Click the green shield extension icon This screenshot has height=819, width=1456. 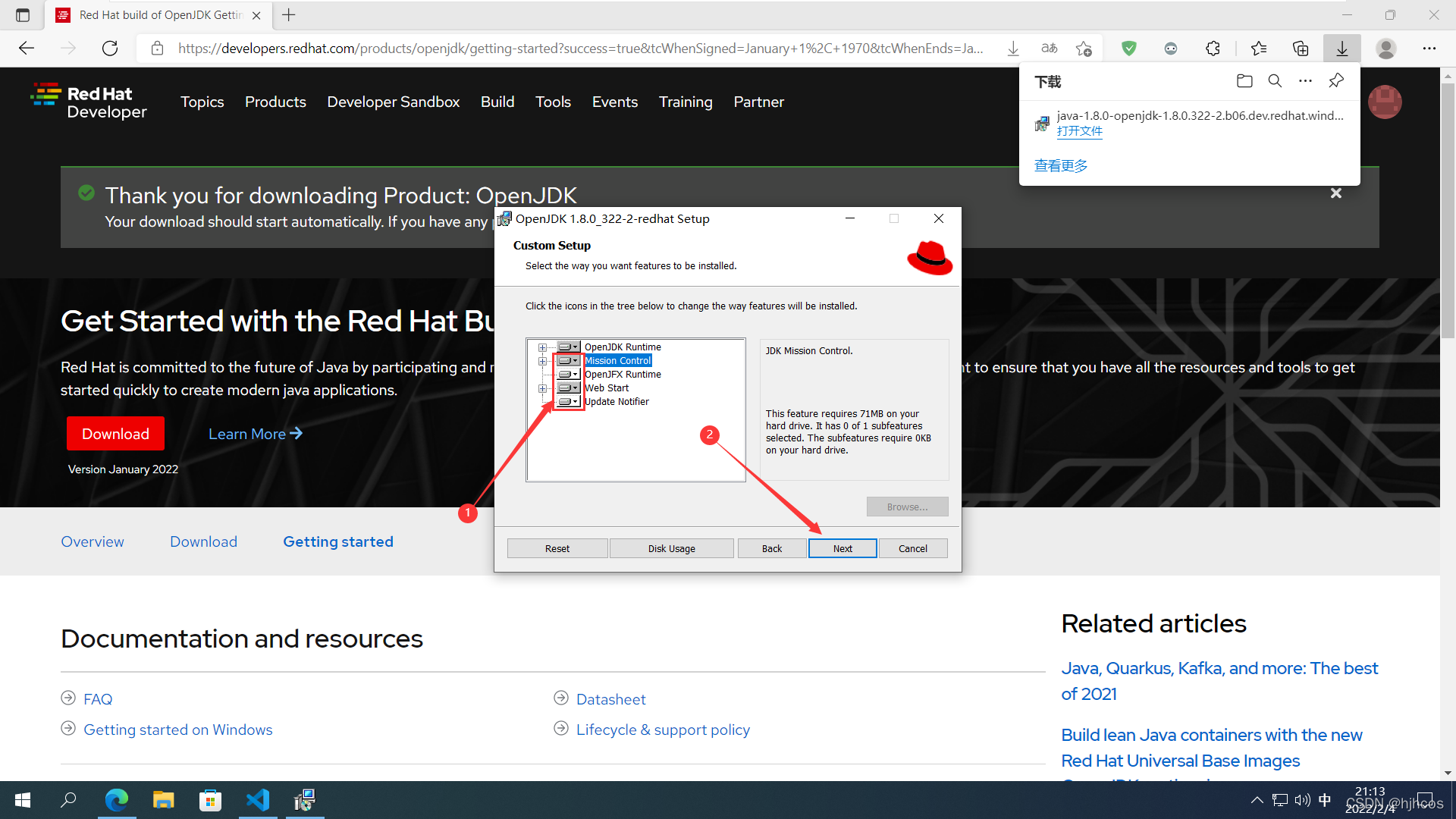1129,49
